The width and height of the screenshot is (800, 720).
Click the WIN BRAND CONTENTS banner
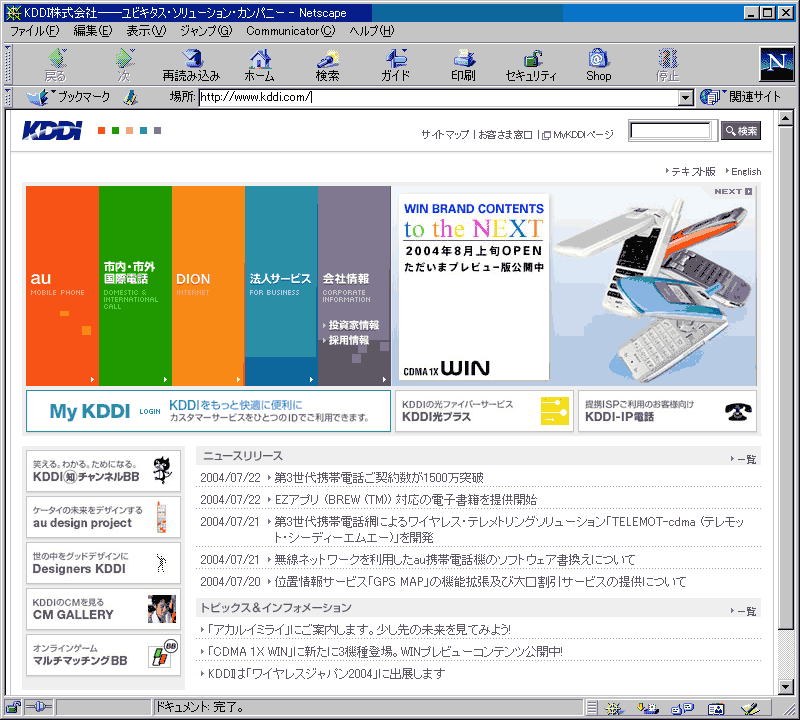pyautogui.click(x=474, y=286)
